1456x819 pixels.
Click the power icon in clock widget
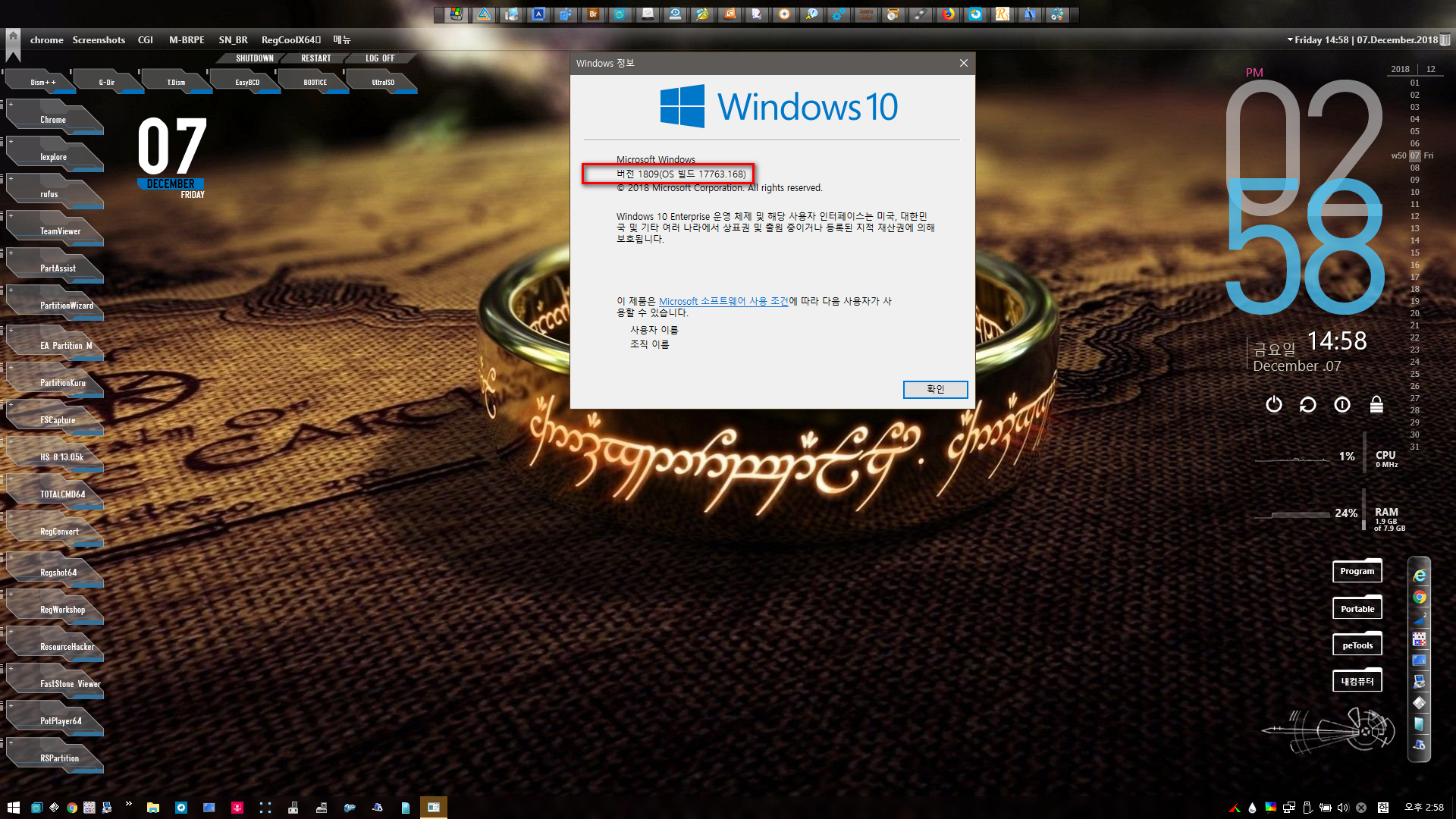click(x=1274, y=405)
